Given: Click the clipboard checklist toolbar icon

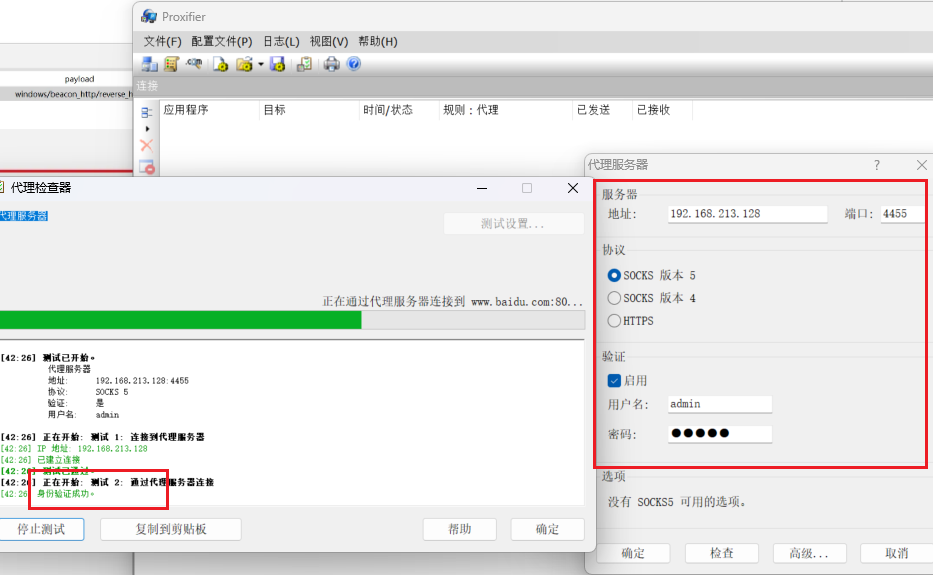Looking at the screenshot, I should click(304, 64).
